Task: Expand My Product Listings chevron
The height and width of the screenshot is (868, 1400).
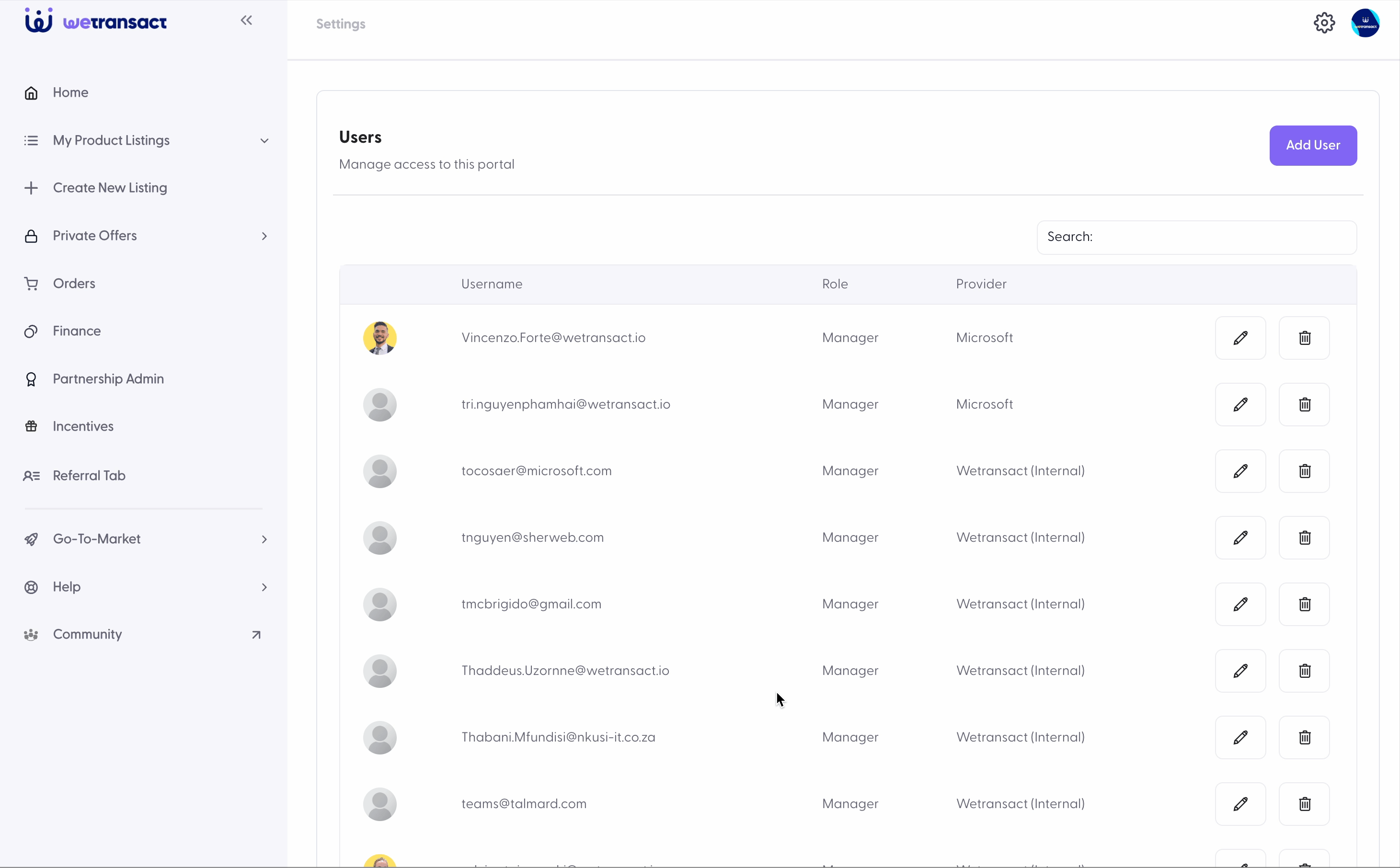Action: click(264, 141)
